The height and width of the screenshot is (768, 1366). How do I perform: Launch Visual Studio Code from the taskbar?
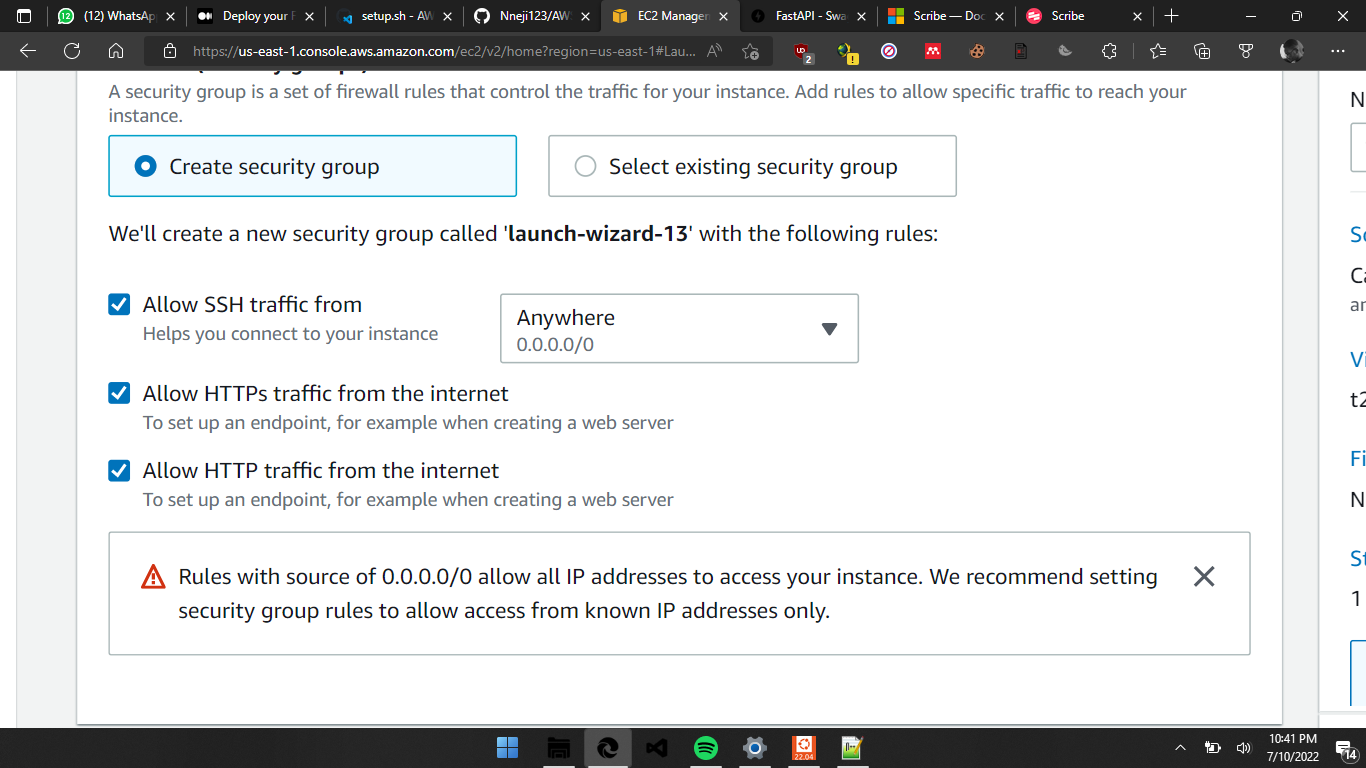[656, 748]
